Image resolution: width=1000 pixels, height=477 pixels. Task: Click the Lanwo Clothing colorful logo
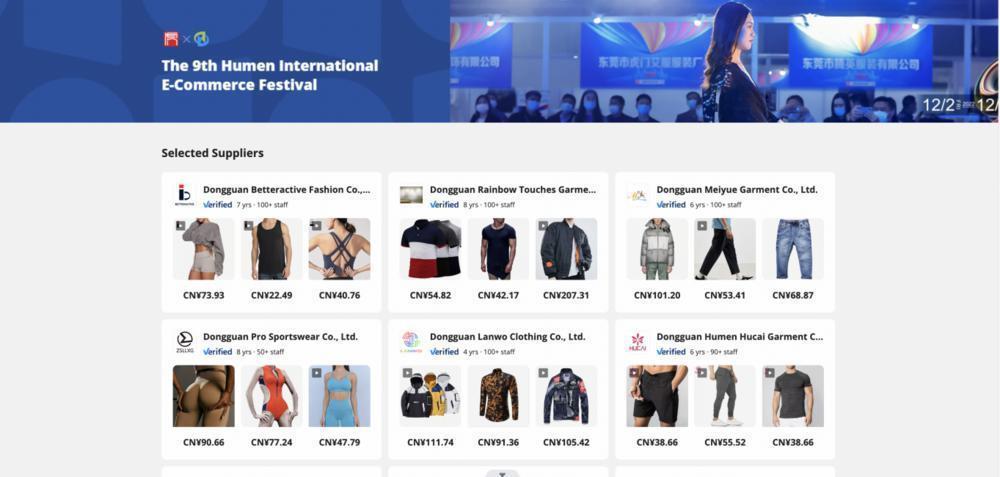(411, 342)
